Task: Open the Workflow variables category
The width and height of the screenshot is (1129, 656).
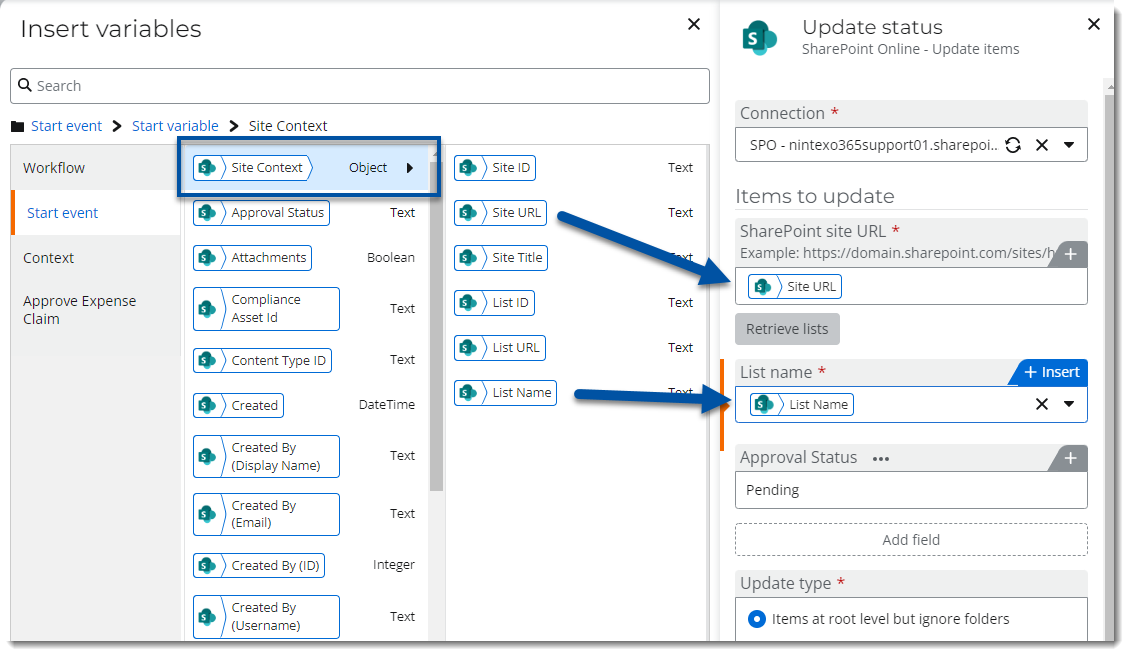Action: [x=95, y=168]
